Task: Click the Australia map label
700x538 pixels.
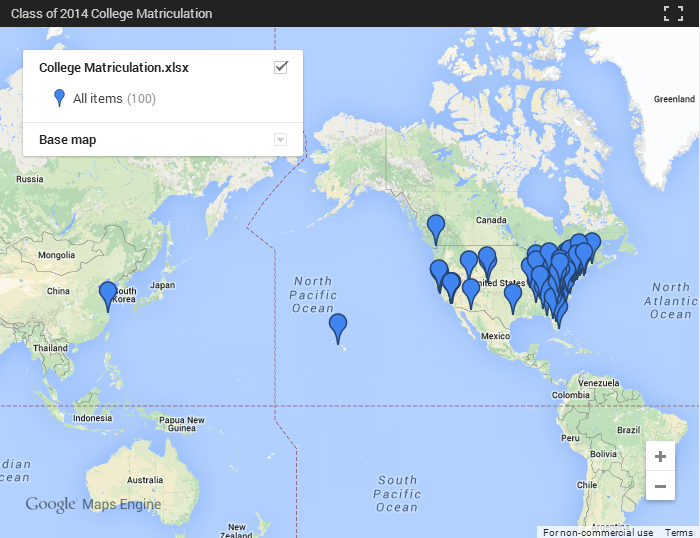Action: click(x=145, y=480)
